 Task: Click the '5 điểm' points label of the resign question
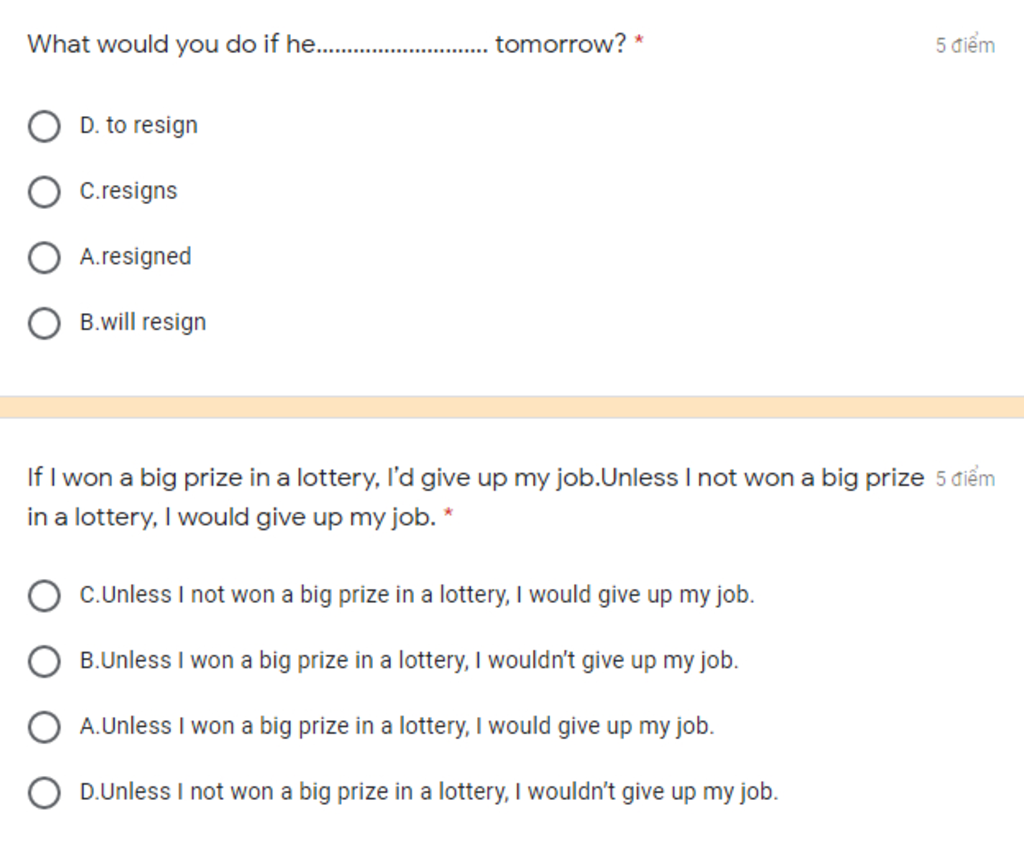coord(965,45)
